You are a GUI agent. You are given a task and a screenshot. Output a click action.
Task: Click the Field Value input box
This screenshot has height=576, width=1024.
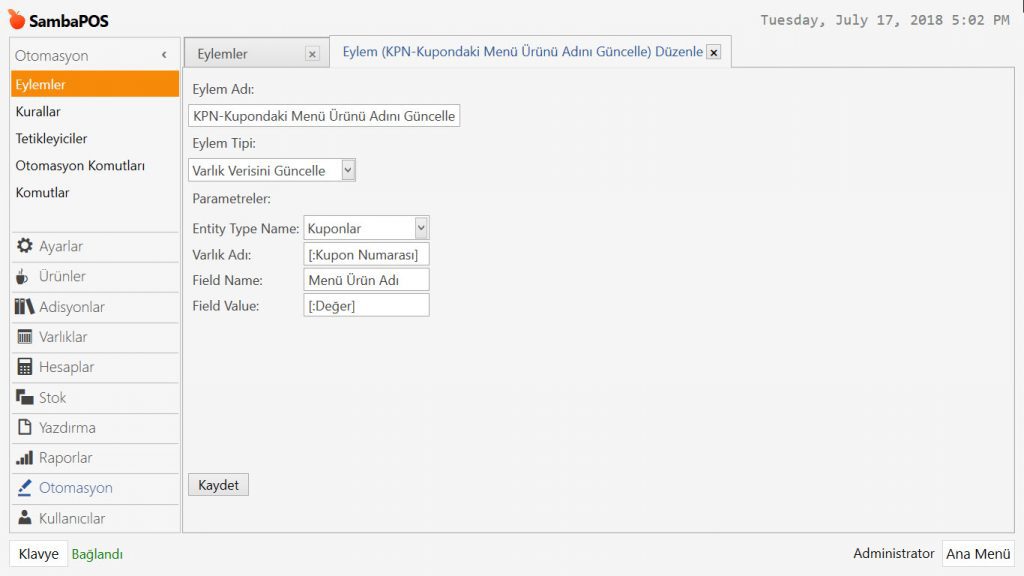[366, 305]
